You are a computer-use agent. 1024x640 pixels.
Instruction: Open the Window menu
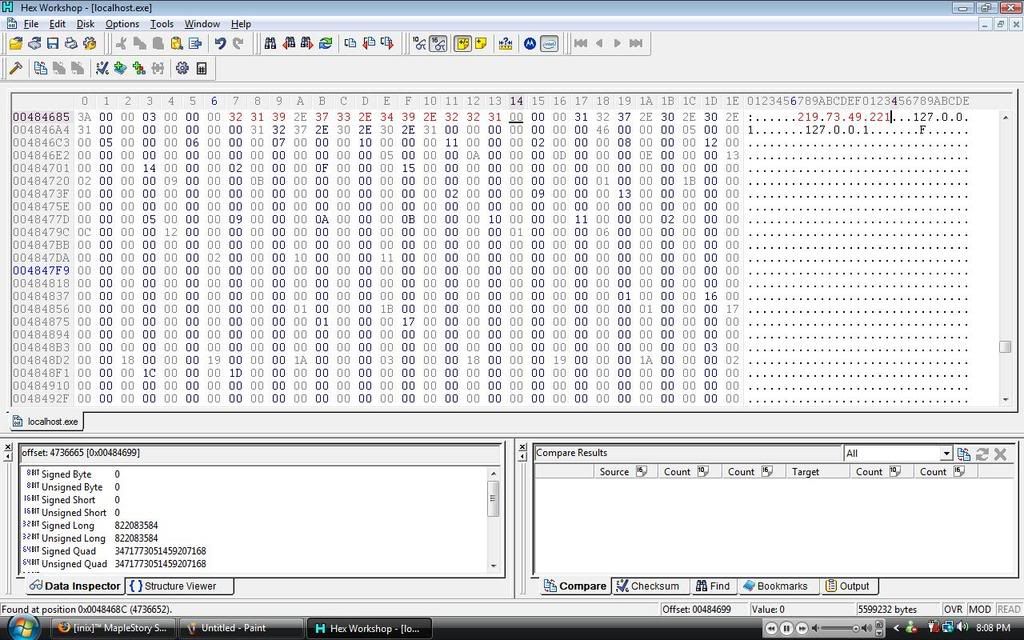pyautogui.click(x=202, y=24)
